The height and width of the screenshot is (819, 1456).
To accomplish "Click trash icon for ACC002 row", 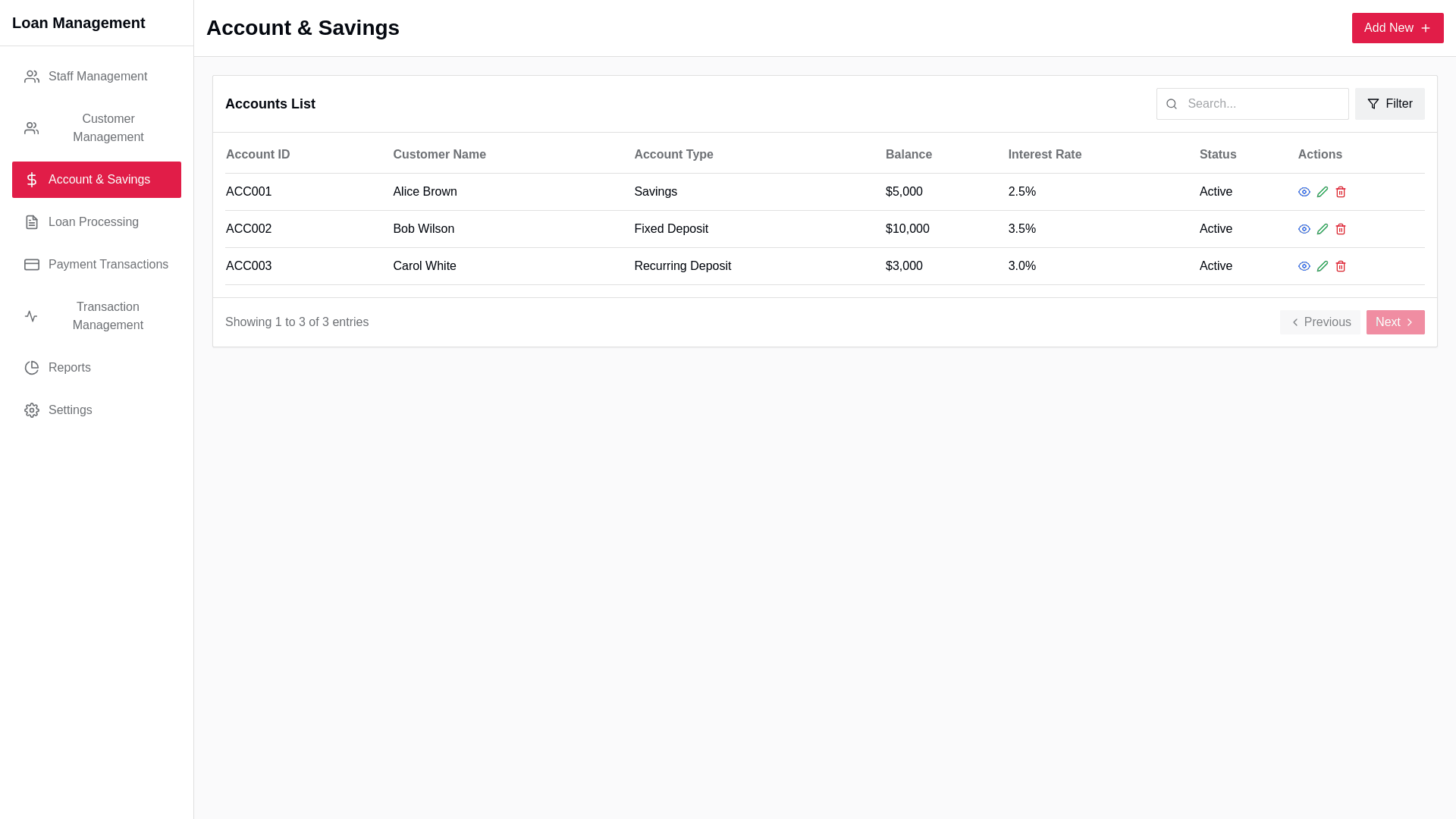I will (x=1340, y=229).
